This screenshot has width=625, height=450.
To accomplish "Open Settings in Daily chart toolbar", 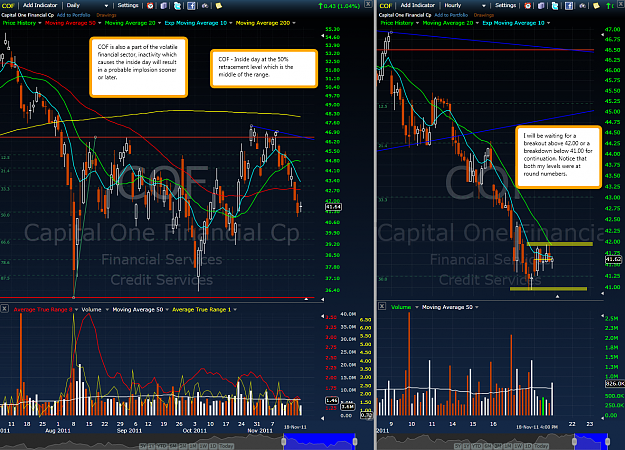I will [x=128, y=6].
